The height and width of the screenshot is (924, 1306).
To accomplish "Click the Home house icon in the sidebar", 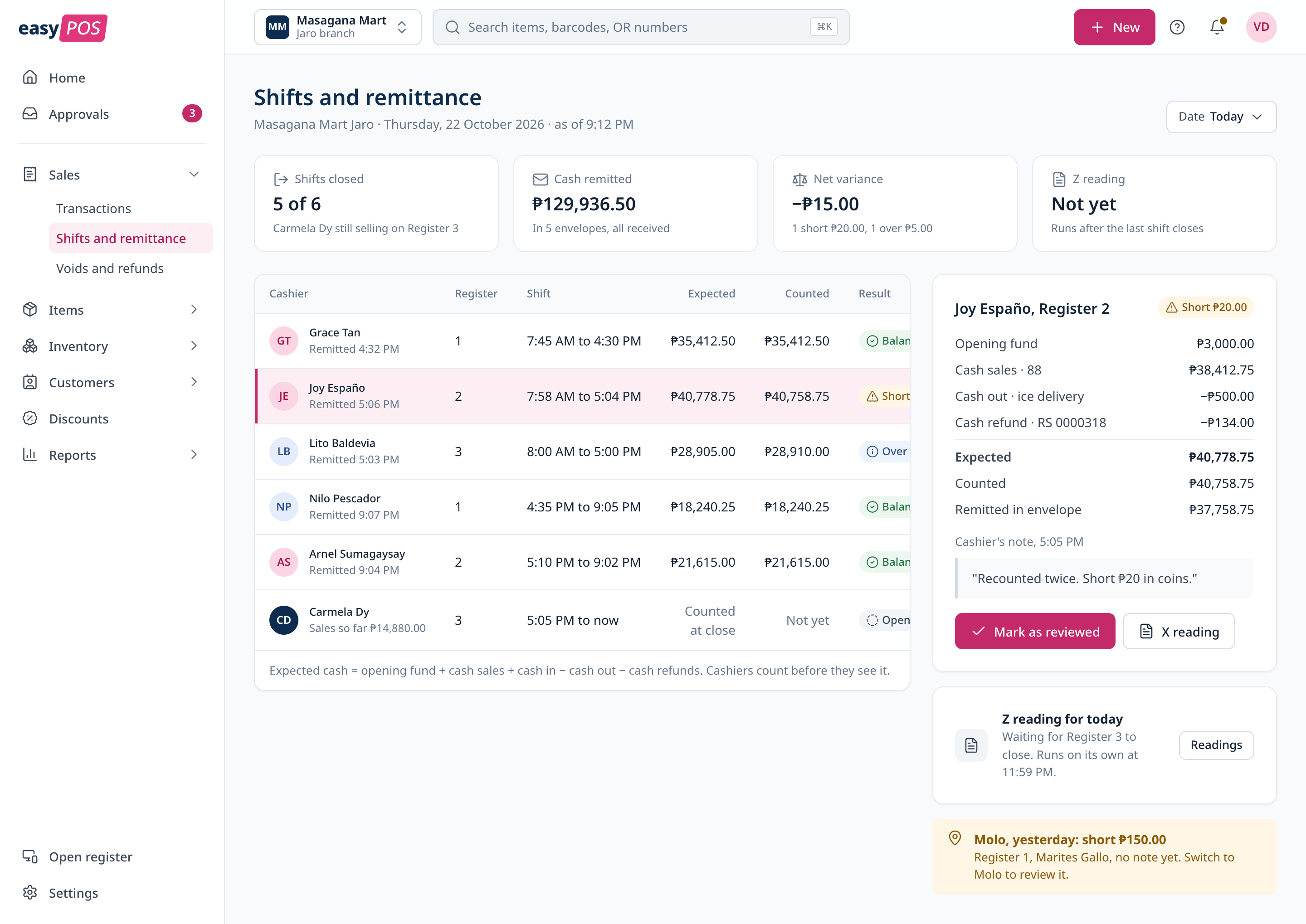I will 30,78.
